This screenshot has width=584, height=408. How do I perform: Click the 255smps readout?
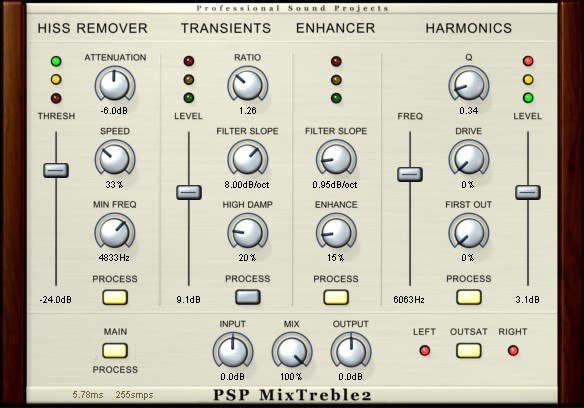pos(134,395)
